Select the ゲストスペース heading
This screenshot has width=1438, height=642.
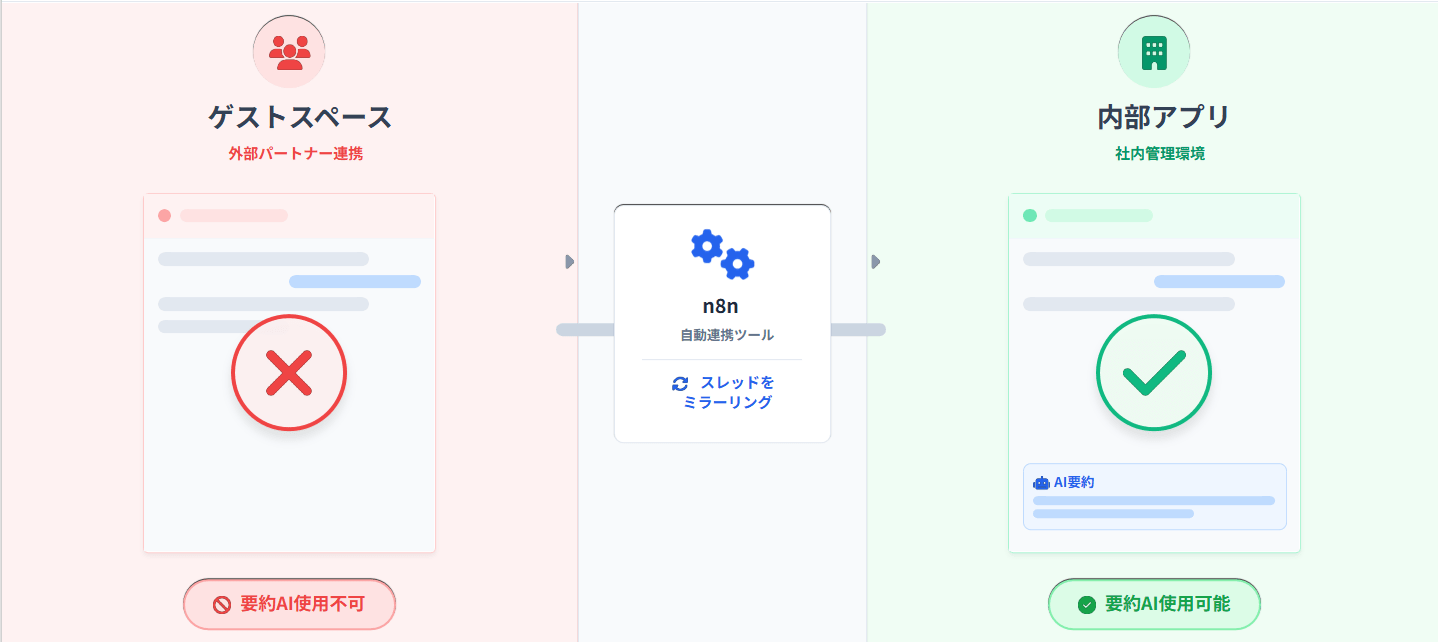[300, 118]
